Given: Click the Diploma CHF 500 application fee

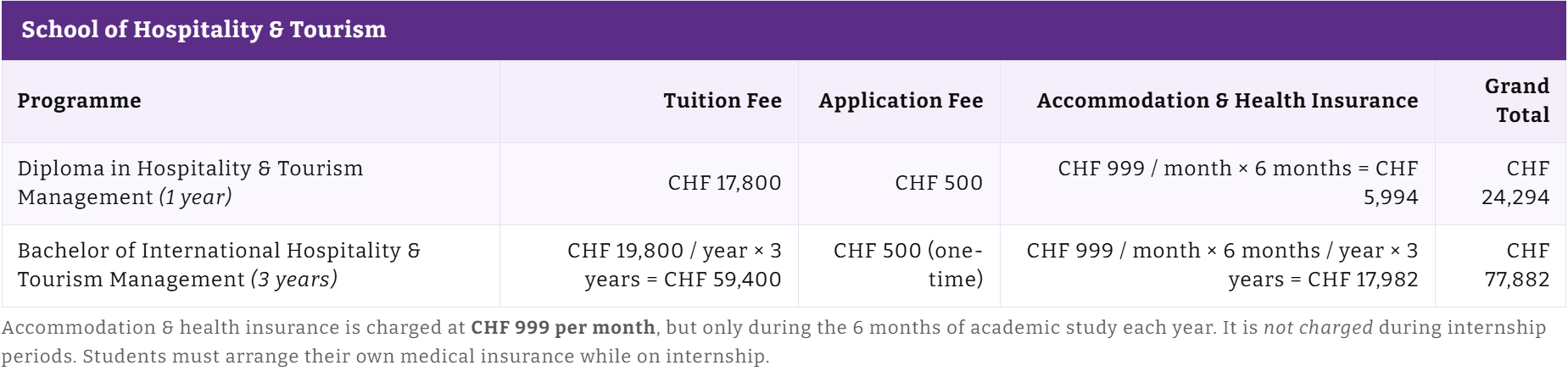Looking at the screenshot, I should [939, 183].
